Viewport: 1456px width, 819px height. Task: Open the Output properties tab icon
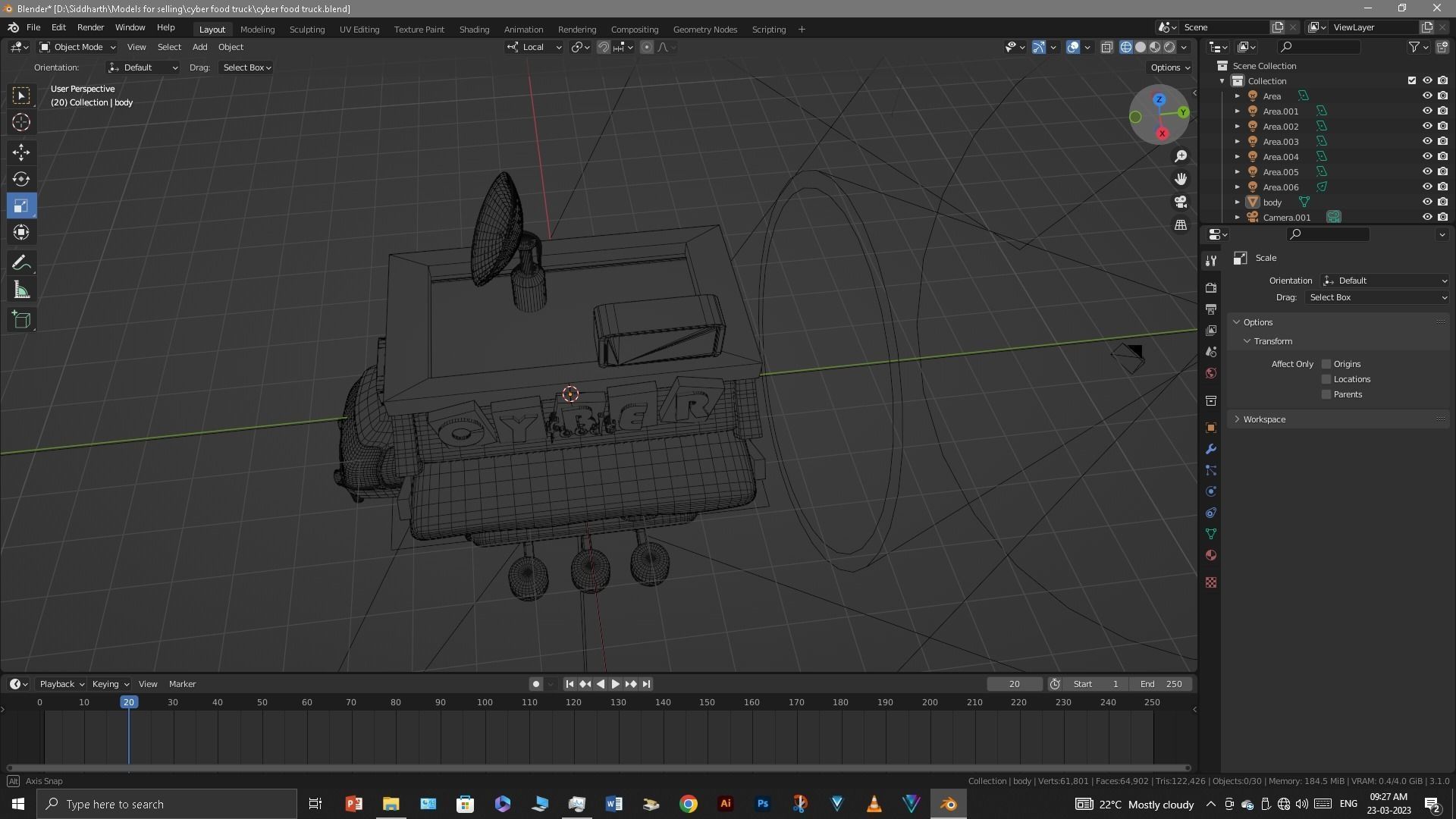pos(1211,309)
